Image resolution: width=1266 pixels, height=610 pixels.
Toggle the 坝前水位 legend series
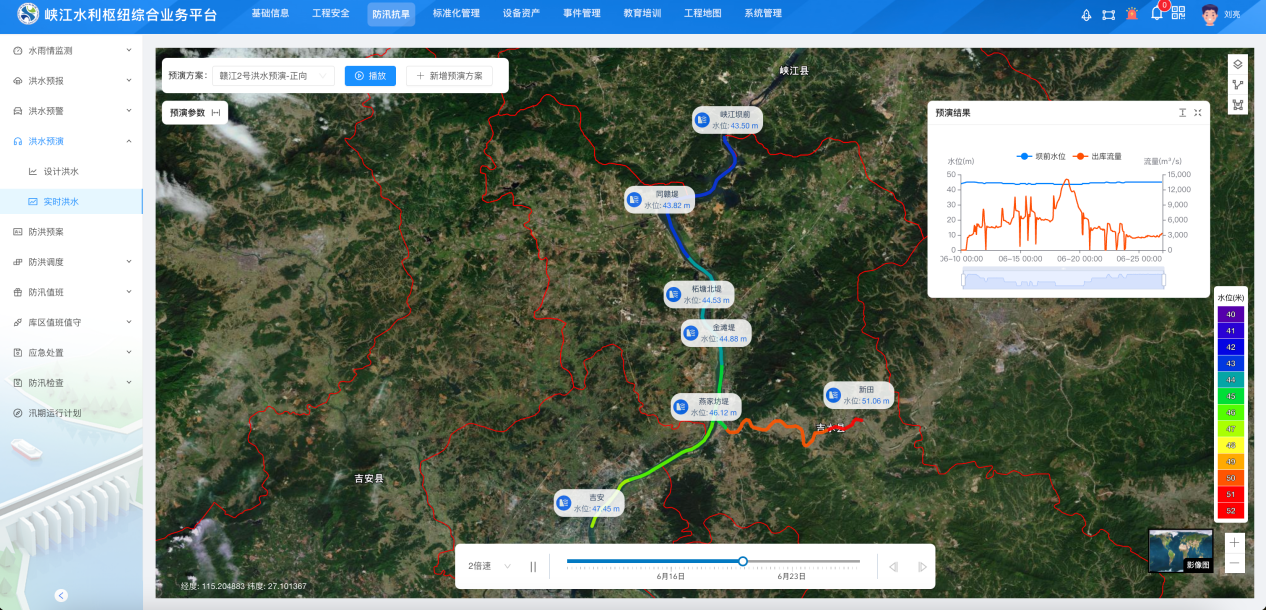point(1041,157)
